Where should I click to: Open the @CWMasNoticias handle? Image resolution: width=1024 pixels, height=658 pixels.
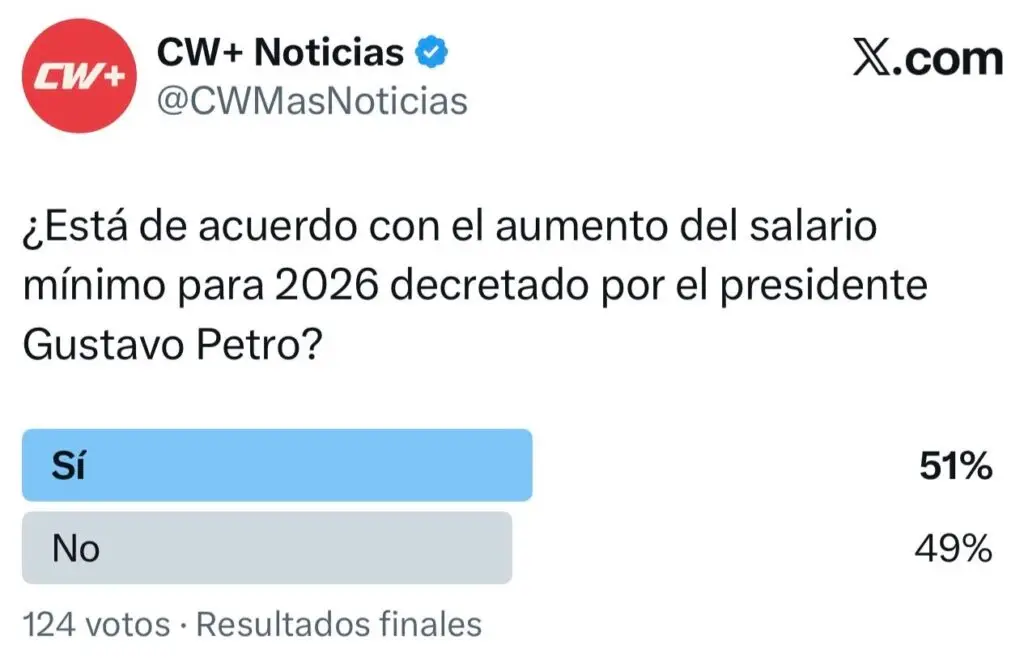coord(312,101)
